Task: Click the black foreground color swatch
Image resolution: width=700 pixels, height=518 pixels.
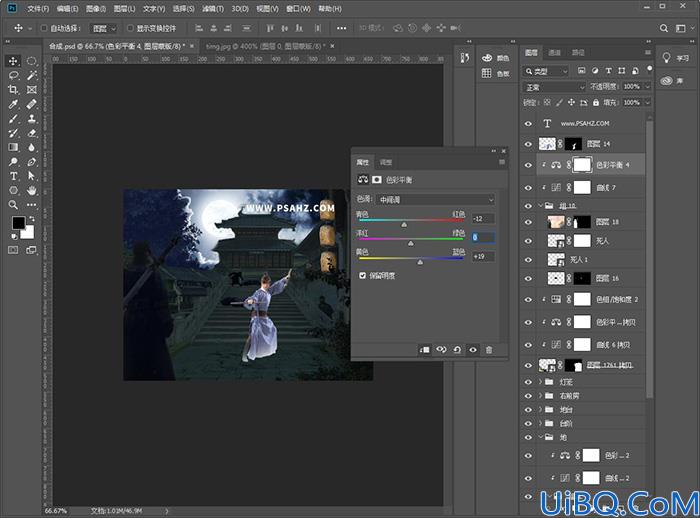Action: (18, 223)
